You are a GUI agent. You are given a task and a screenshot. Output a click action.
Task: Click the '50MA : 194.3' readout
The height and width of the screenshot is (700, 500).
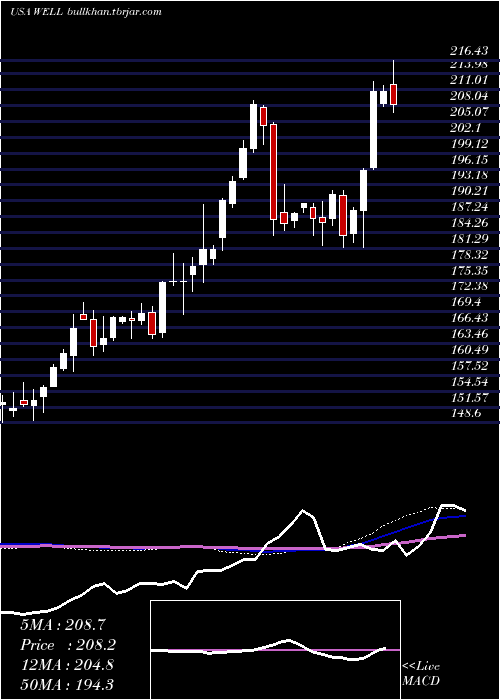click(67, 685)
